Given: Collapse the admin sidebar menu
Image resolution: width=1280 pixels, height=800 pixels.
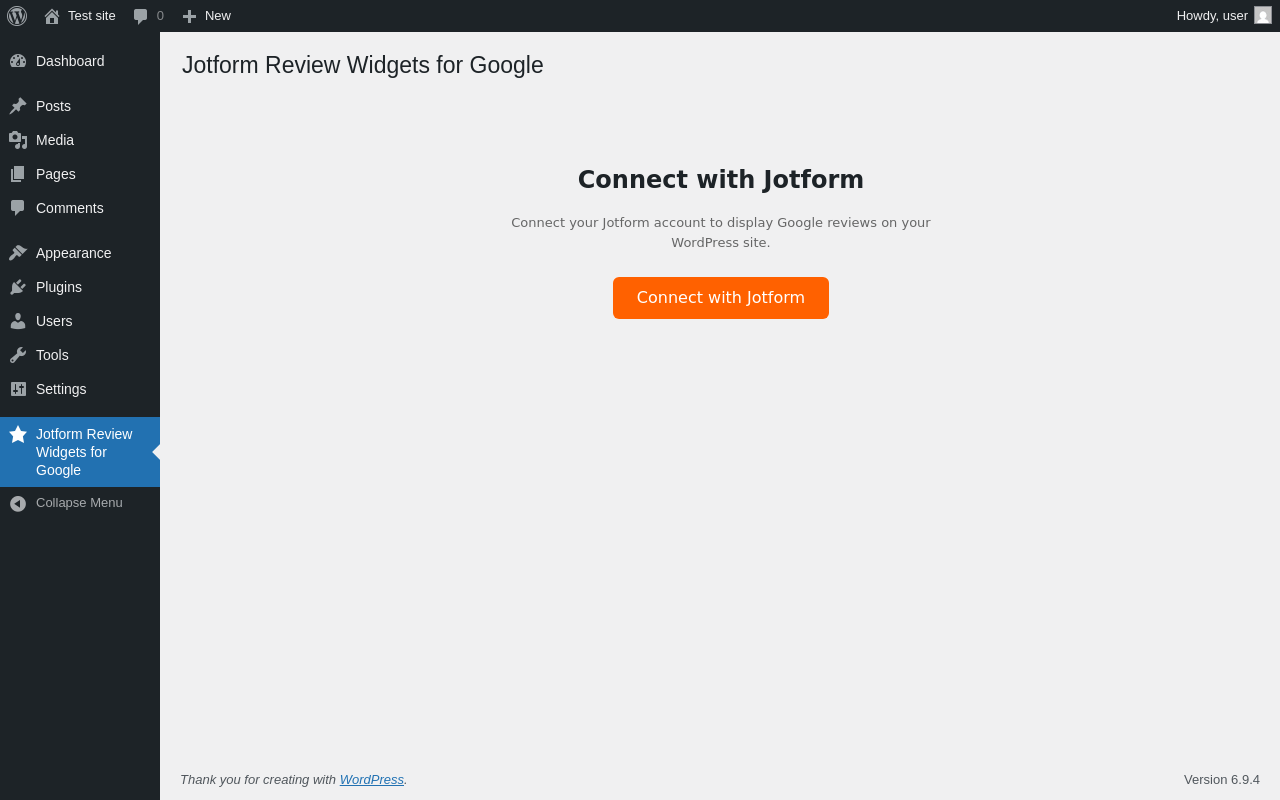Looking at the screenshot, I should [x=80, y=503].
